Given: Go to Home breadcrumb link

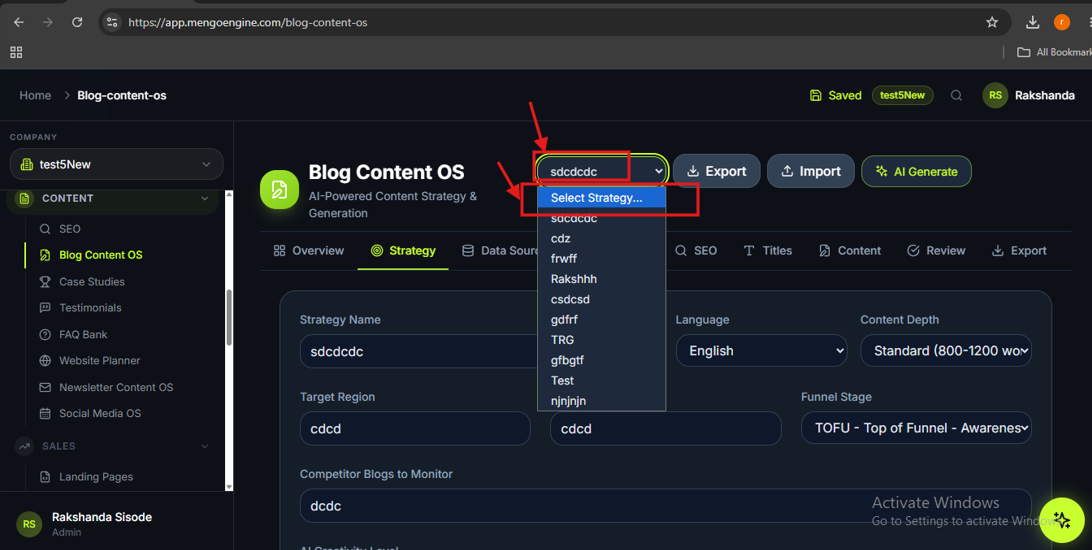Looking at the screenshot, I should point(35,95).
